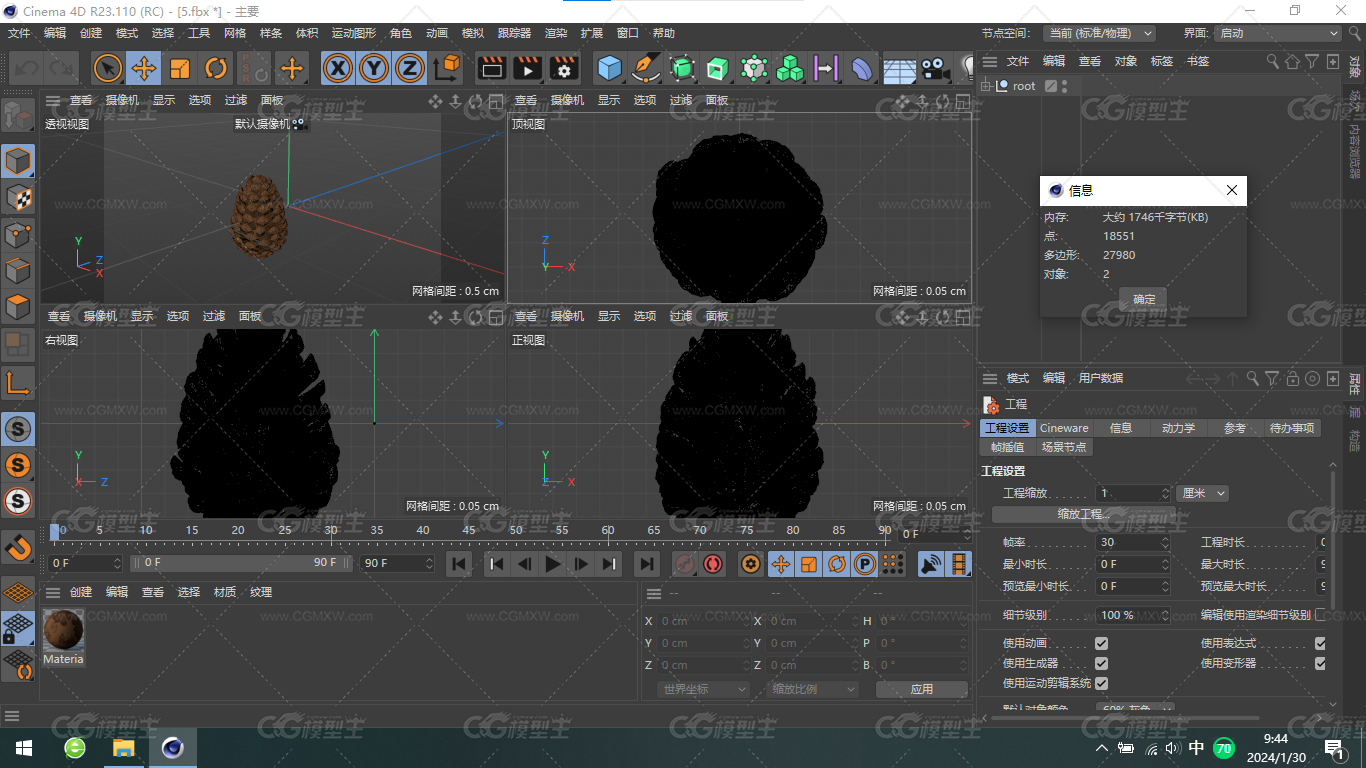Screen dimensions: 1366x768
Task: Toggle root object visibility dots
Action: point(1065,86)
